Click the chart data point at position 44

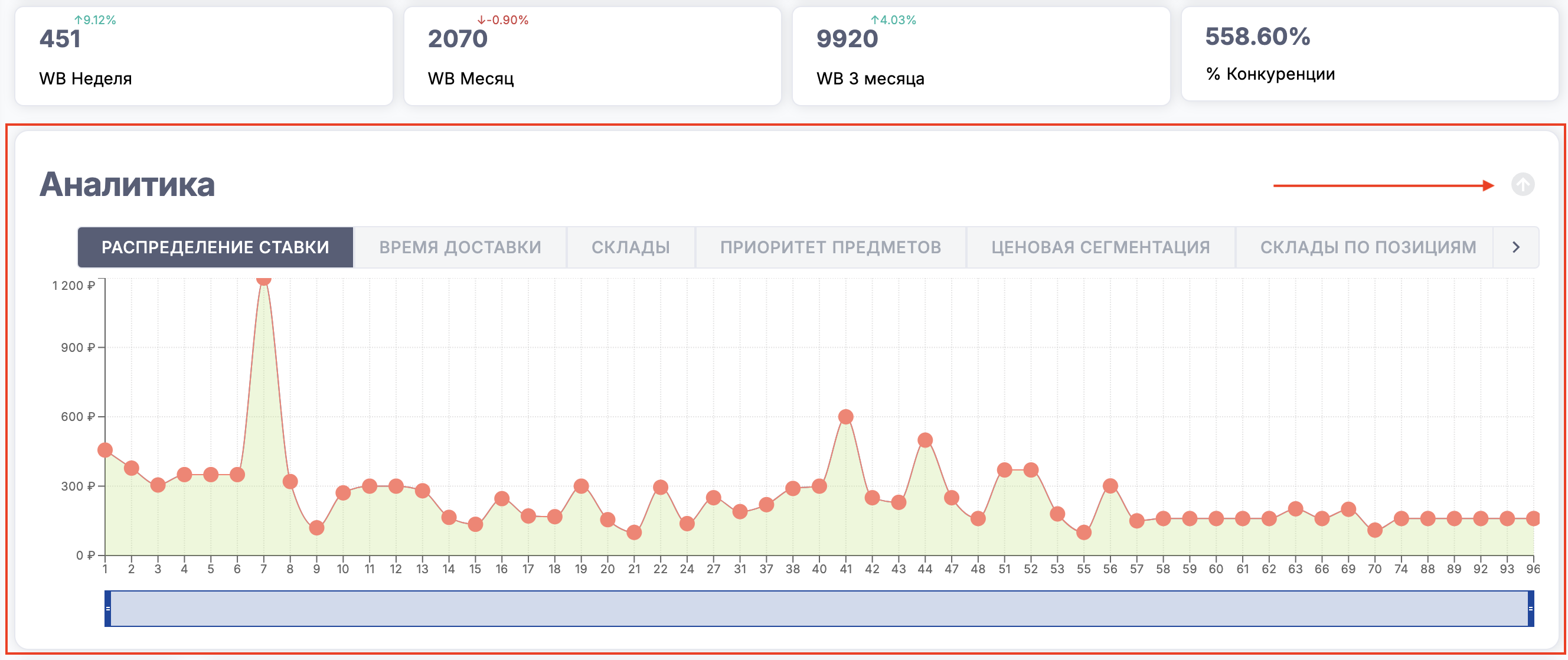click(925, 440)
